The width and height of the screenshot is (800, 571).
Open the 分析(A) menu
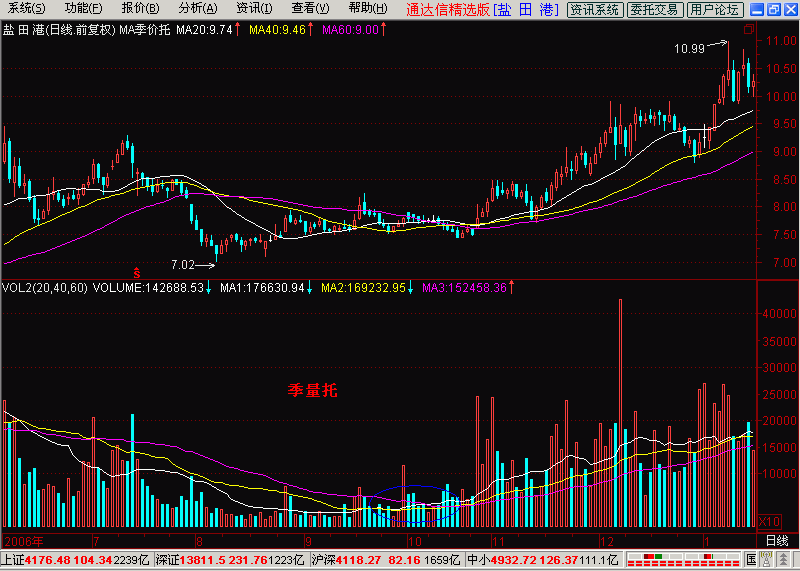(198, 9)
